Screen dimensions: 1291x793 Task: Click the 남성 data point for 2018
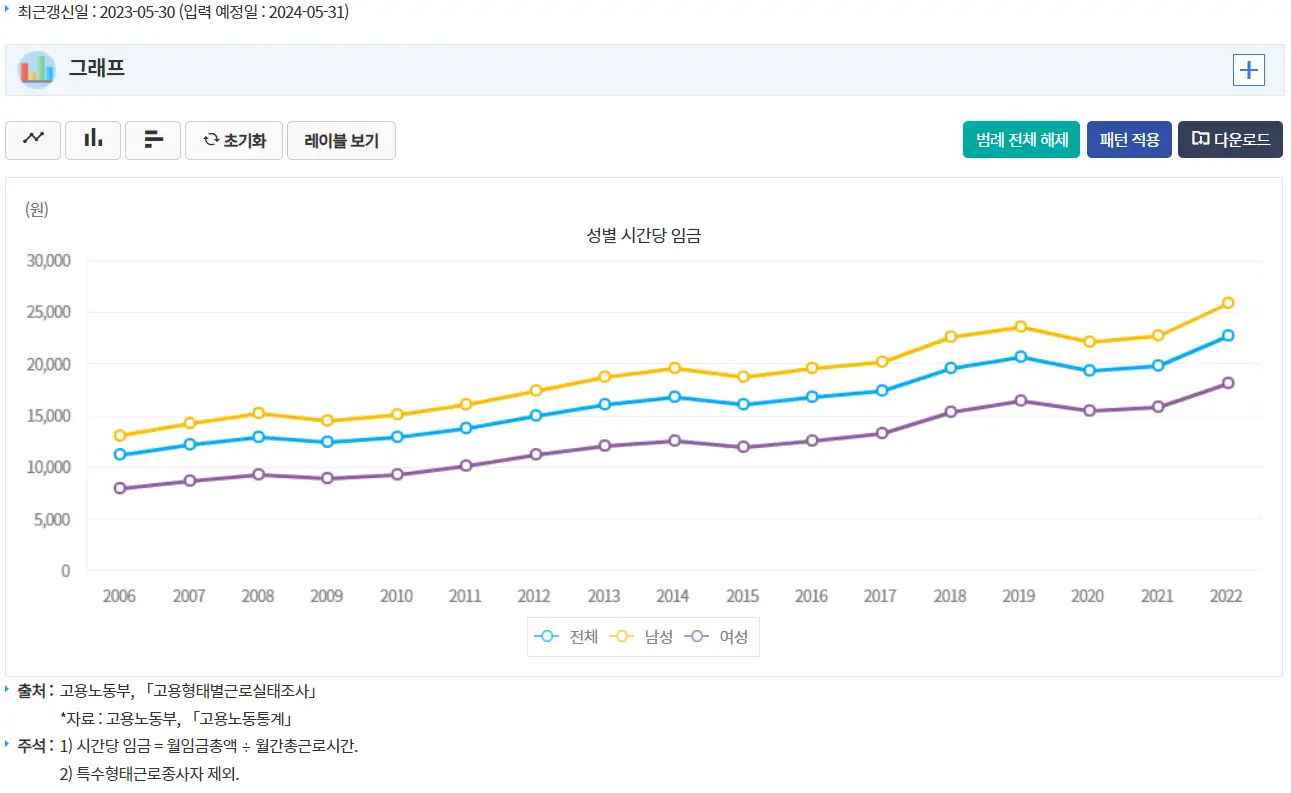tap(950, 337)
